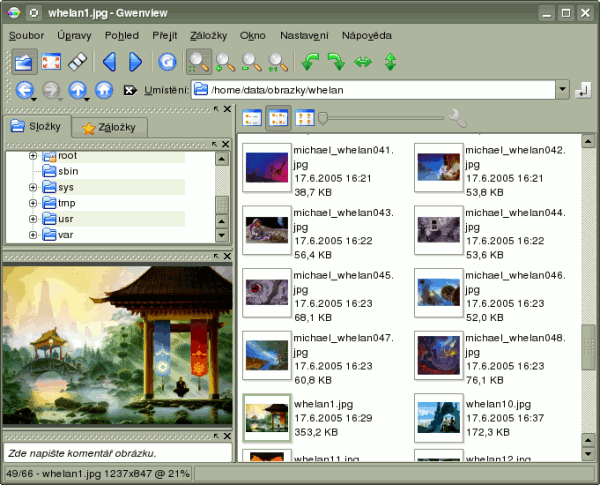Toggle the browse folder view button
The width and height of the screenshot is (600, 485).
coord(25,62)
